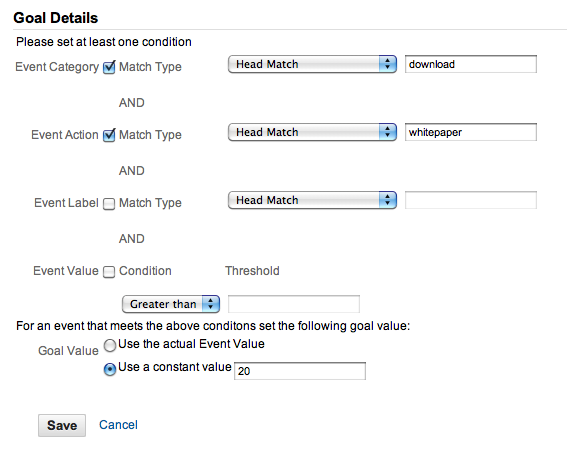Screen dimensions: 567x454
Task: Click stepper arrows on Greater than dropdown
Action: pyautogui.click(x=211, y=304)
